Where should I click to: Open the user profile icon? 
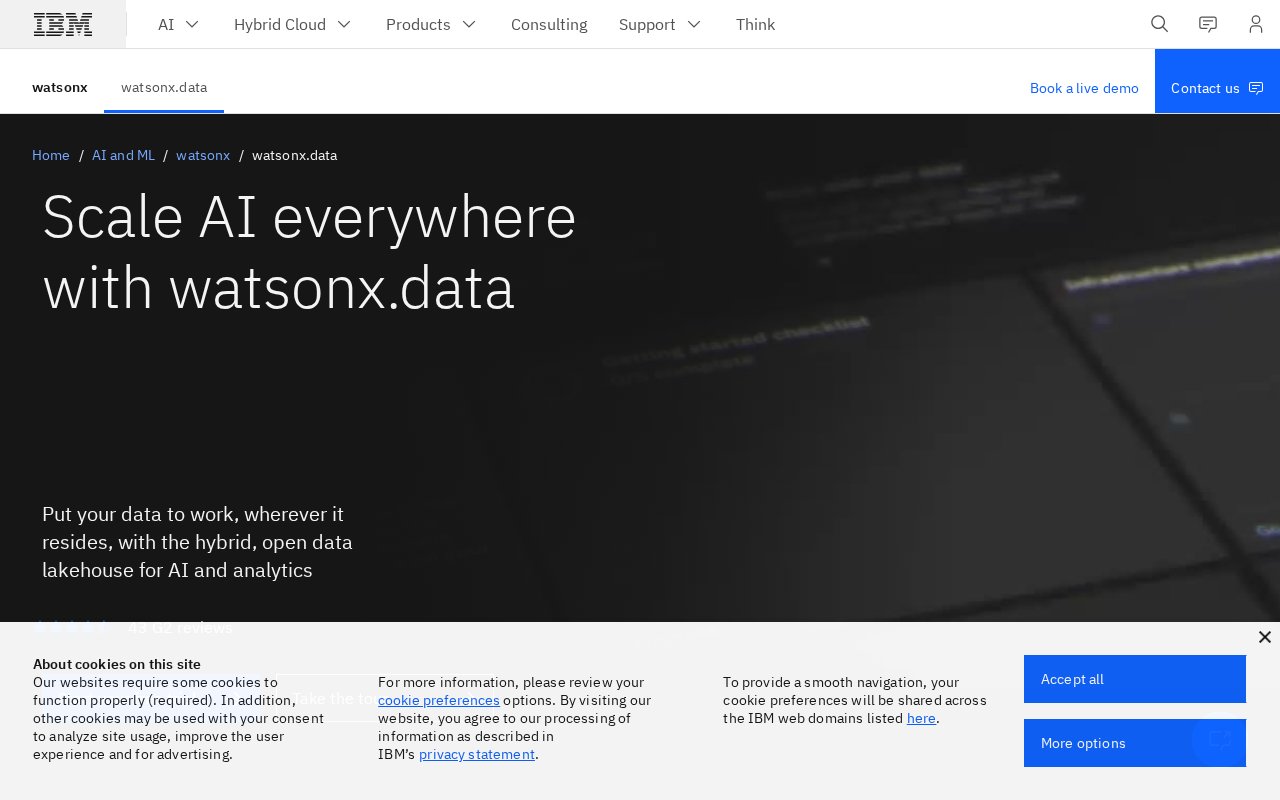1256,24
